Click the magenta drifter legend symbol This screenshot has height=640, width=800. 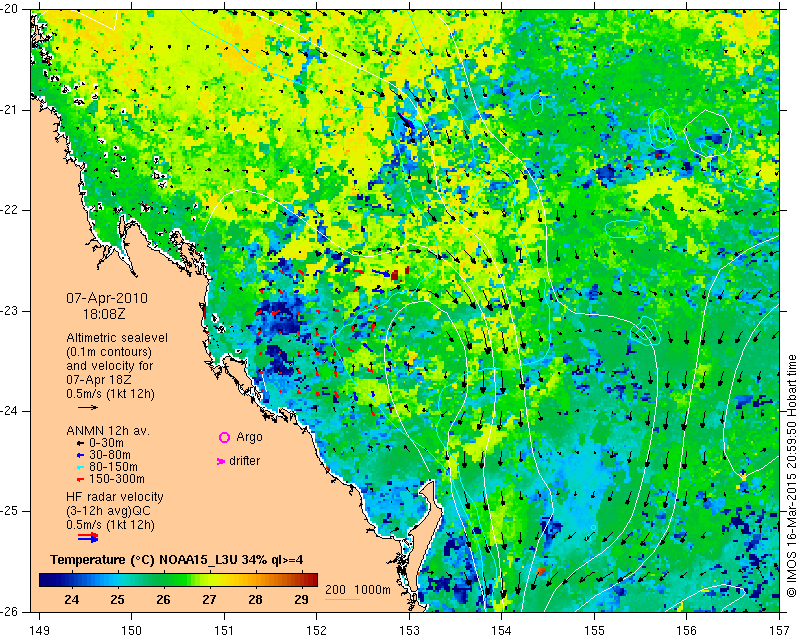pos(221,461)
